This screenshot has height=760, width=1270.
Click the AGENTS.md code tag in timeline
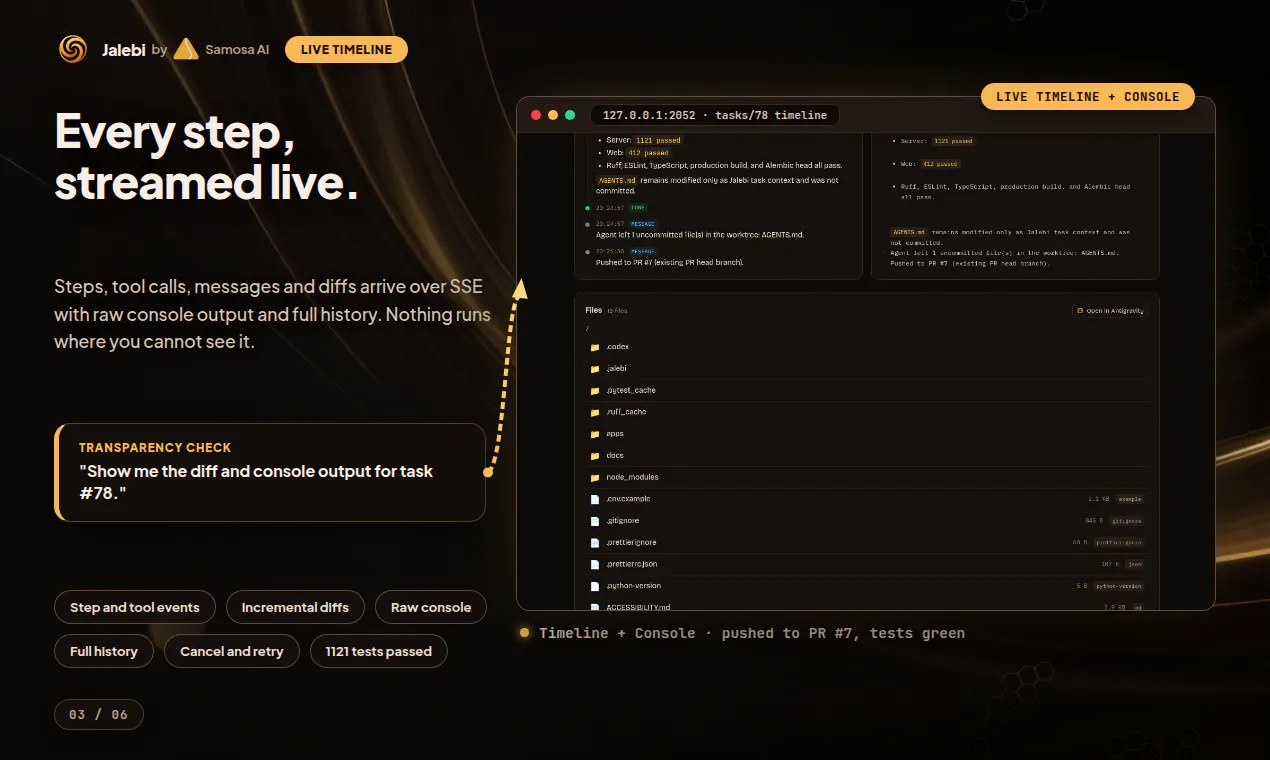tap(615, 180)
